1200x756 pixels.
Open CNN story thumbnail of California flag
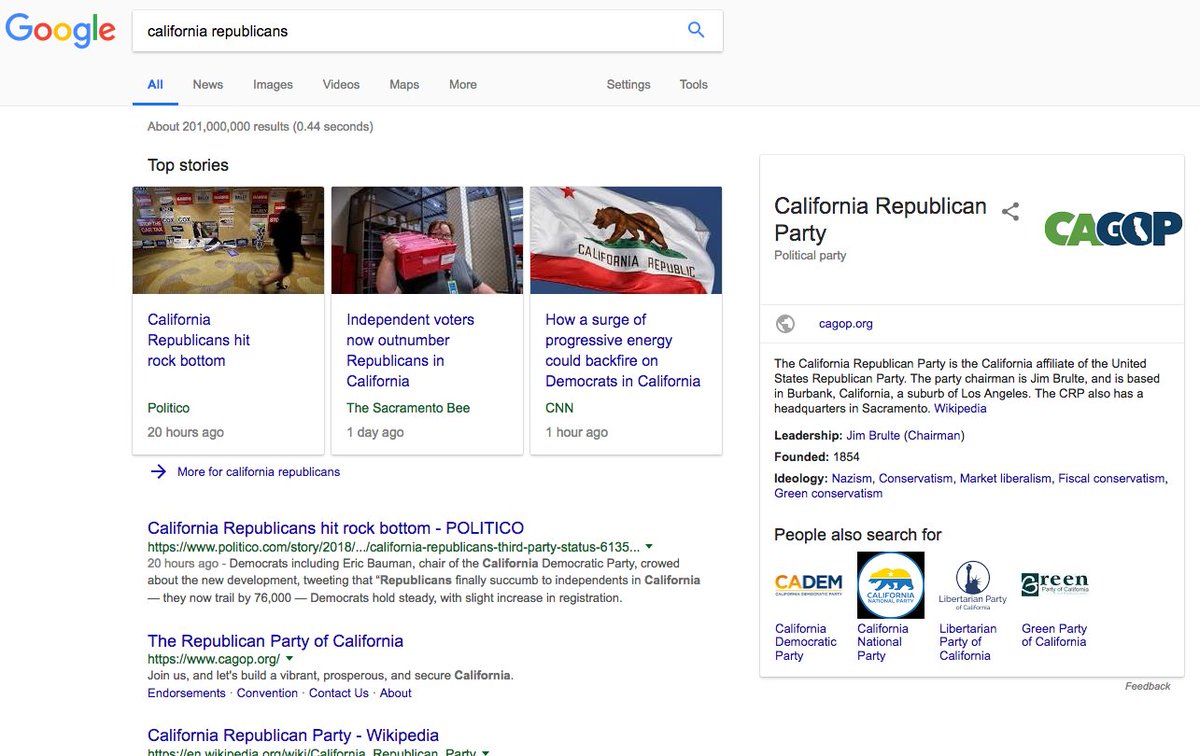pyautogui.click(x=626, y=240)
